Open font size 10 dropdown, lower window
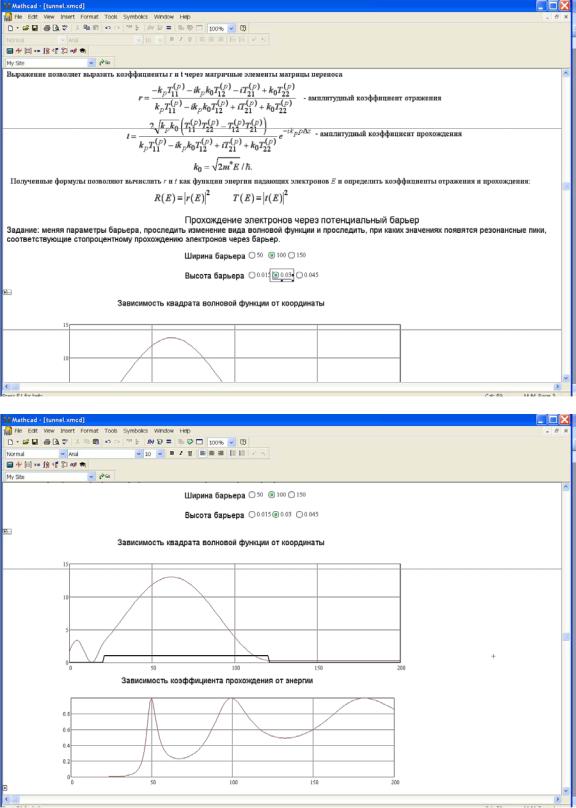Viewport: 576px width, 808px height. [160, 453]
